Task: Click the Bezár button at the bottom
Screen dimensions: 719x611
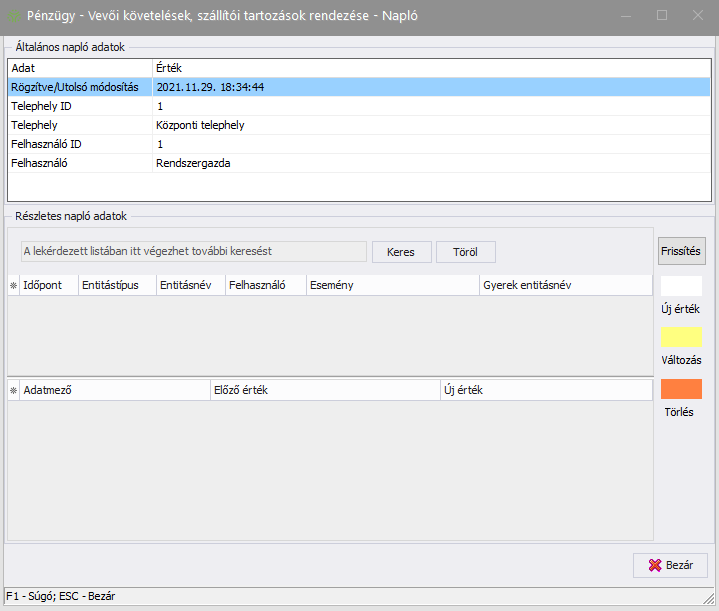Action: tap(670, 565)
